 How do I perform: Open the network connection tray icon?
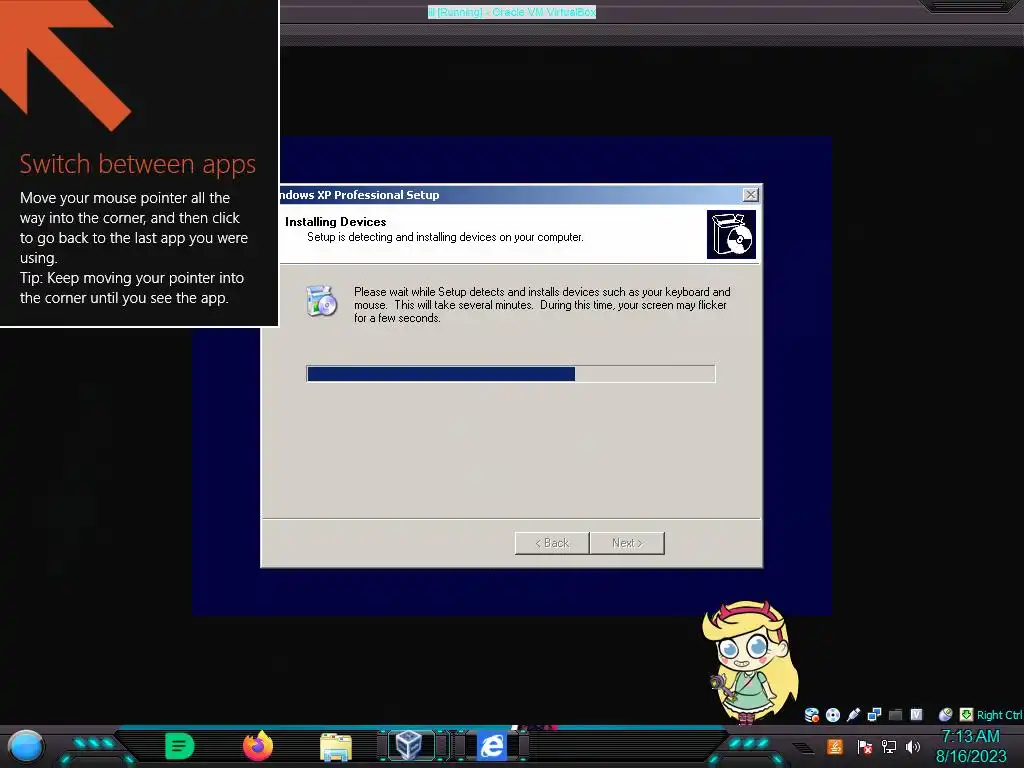889,746
